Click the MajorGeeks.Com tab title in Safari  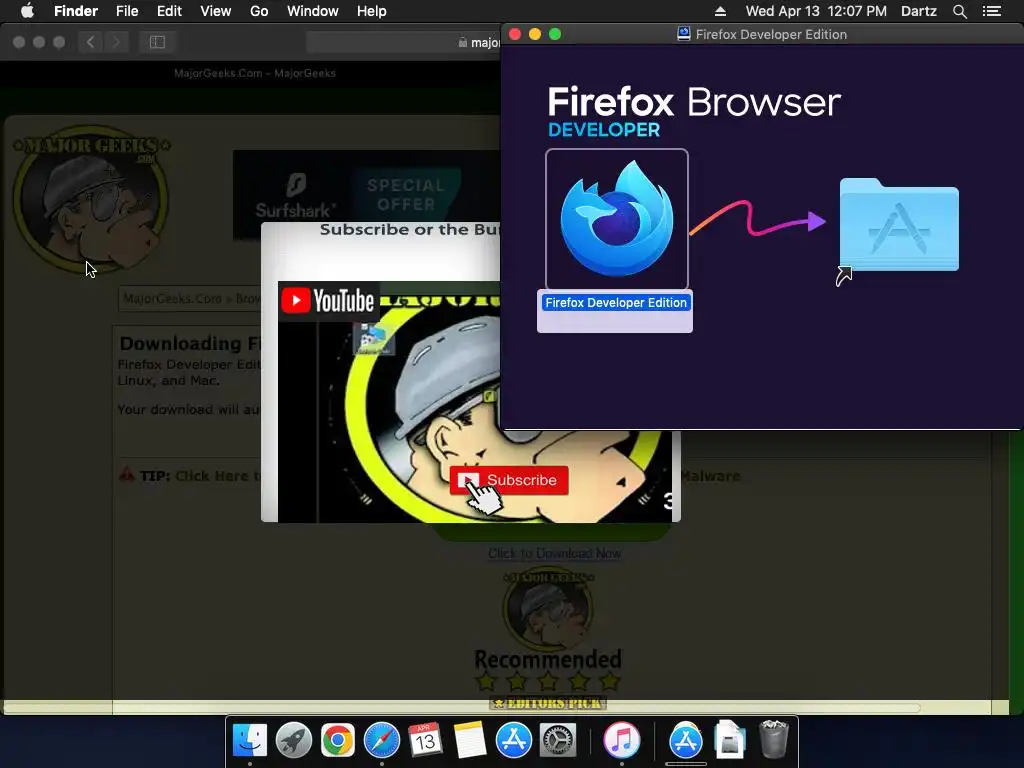click(x=255, y=73)
